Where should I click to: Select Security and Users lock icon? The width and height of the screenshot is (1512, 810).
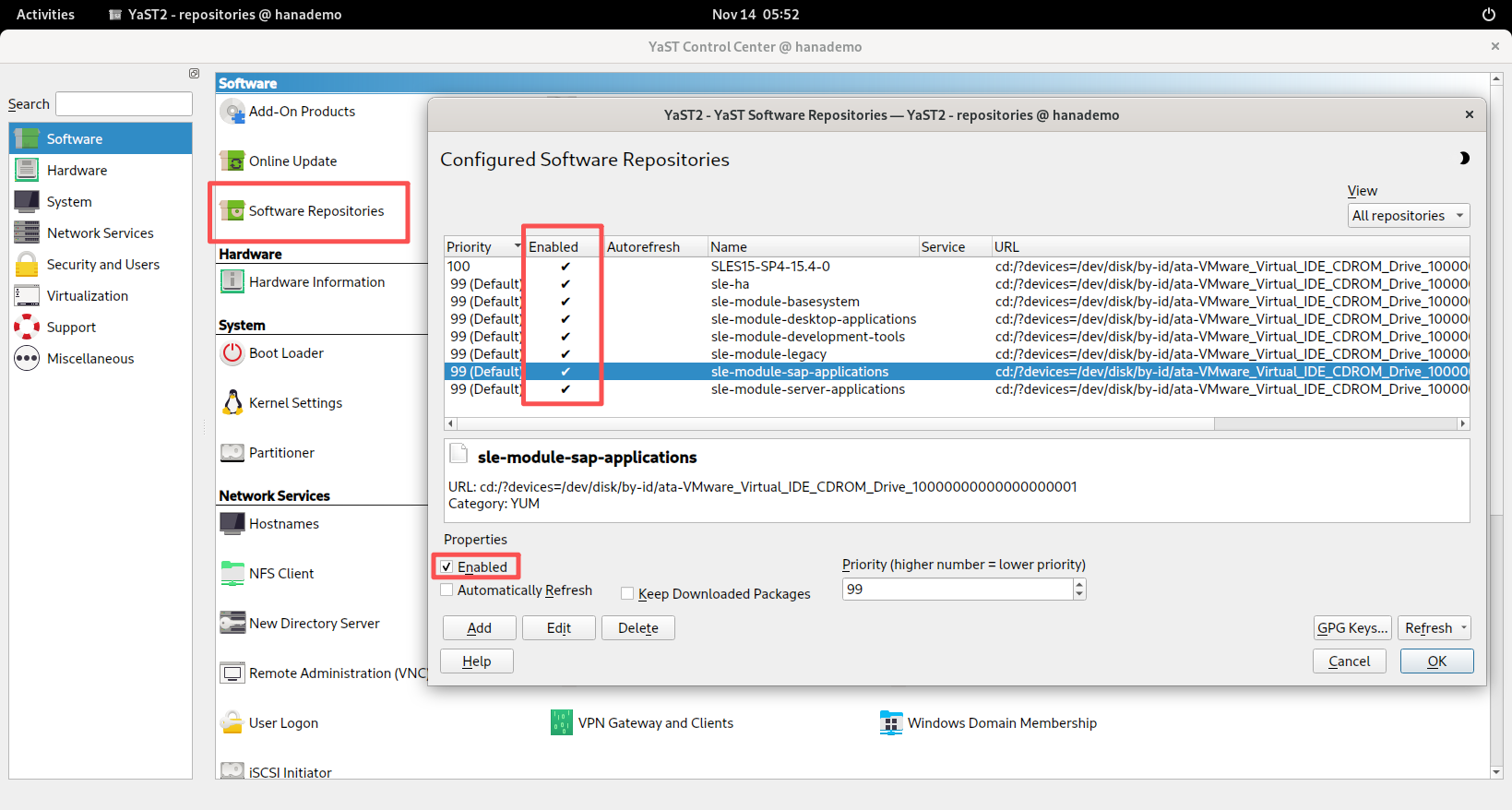[x=27, y=265]
